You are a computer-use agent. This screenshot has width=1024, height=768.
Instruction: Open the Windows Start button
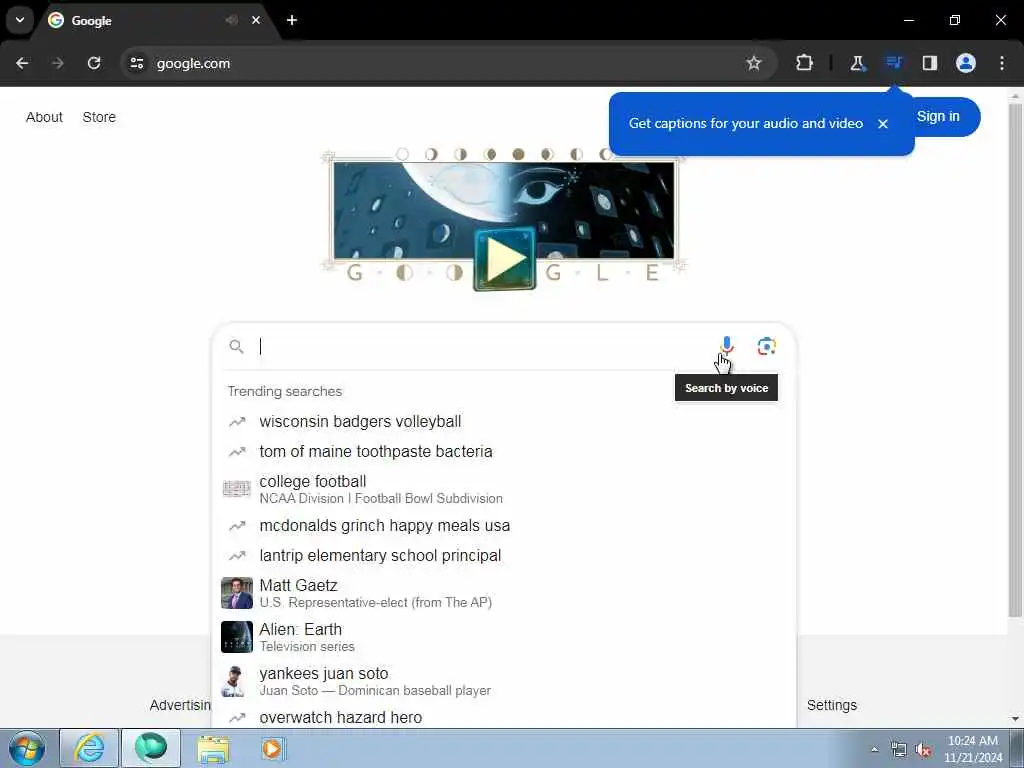27,748
